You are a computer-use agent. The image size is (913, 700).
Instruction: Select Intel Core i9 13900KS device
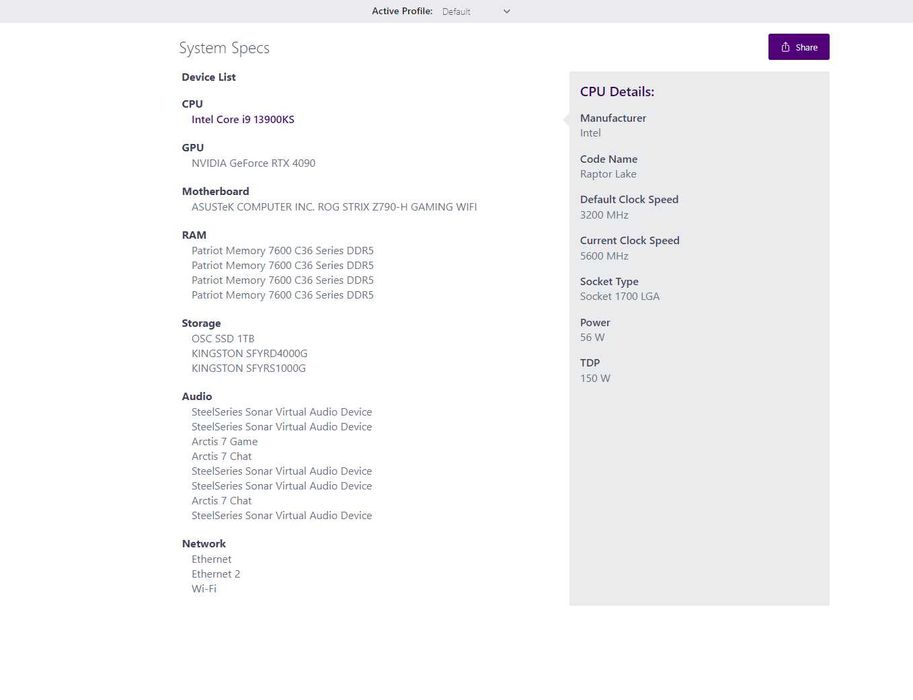coord(243,119)
